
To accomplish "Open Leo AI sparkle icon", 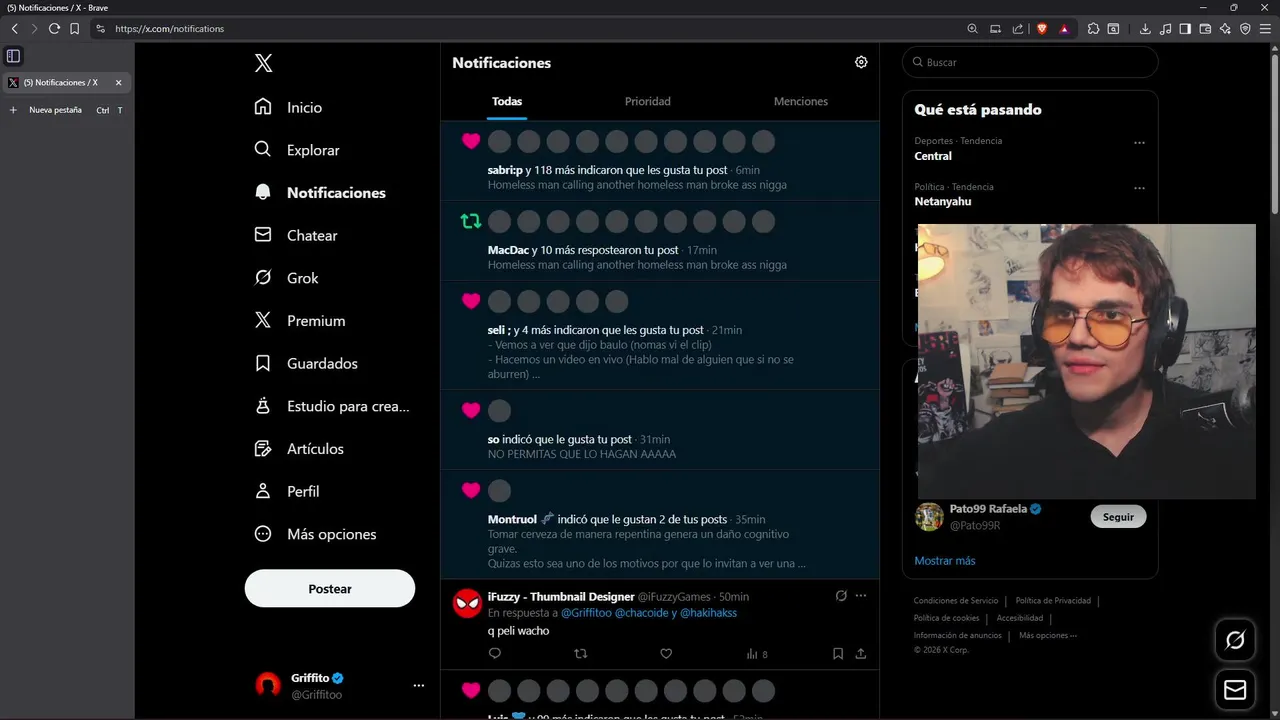I will (1225, 29).
